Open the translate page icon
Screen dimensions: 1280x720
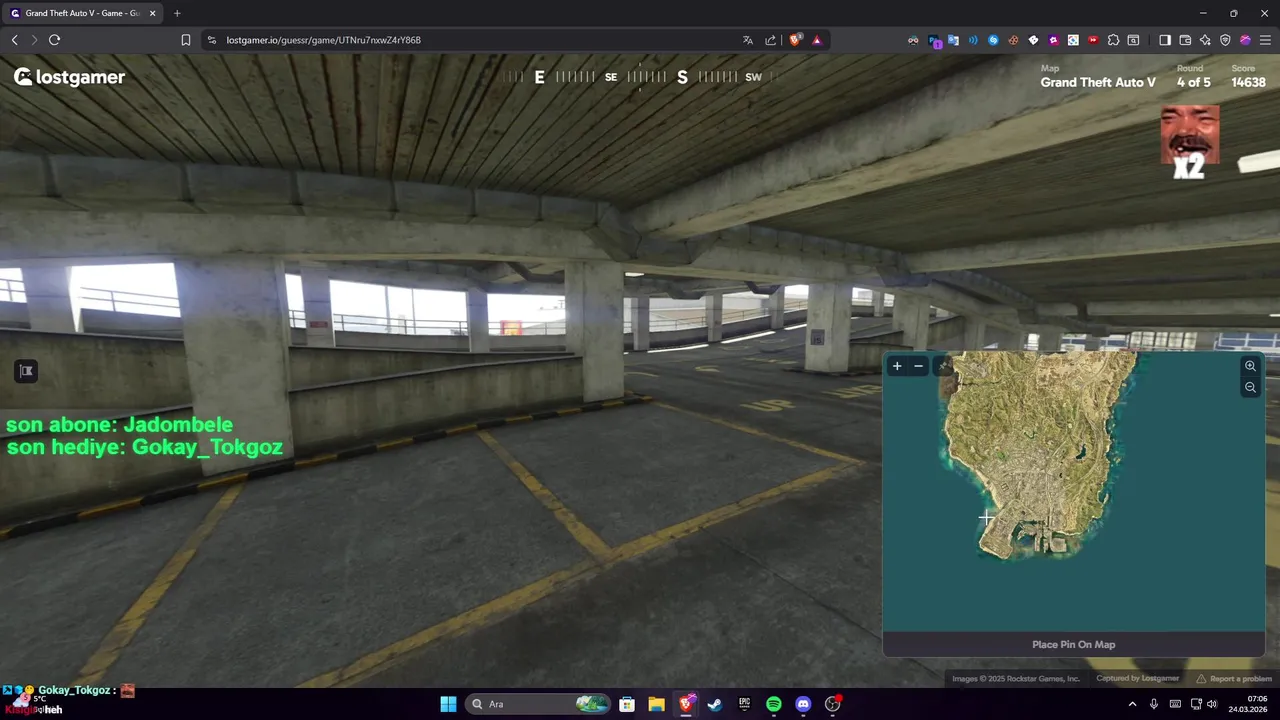(x=748, y=40)
